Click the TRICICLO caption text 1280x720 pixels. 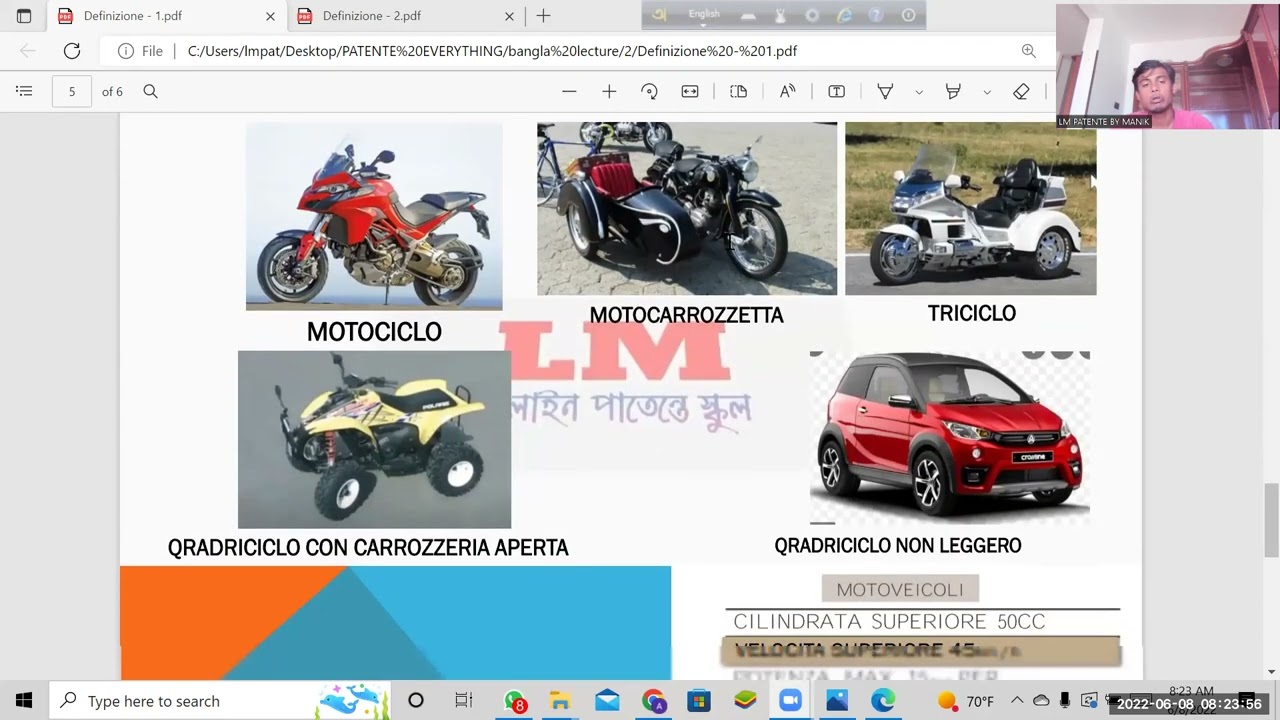click(x=971, y=313)
